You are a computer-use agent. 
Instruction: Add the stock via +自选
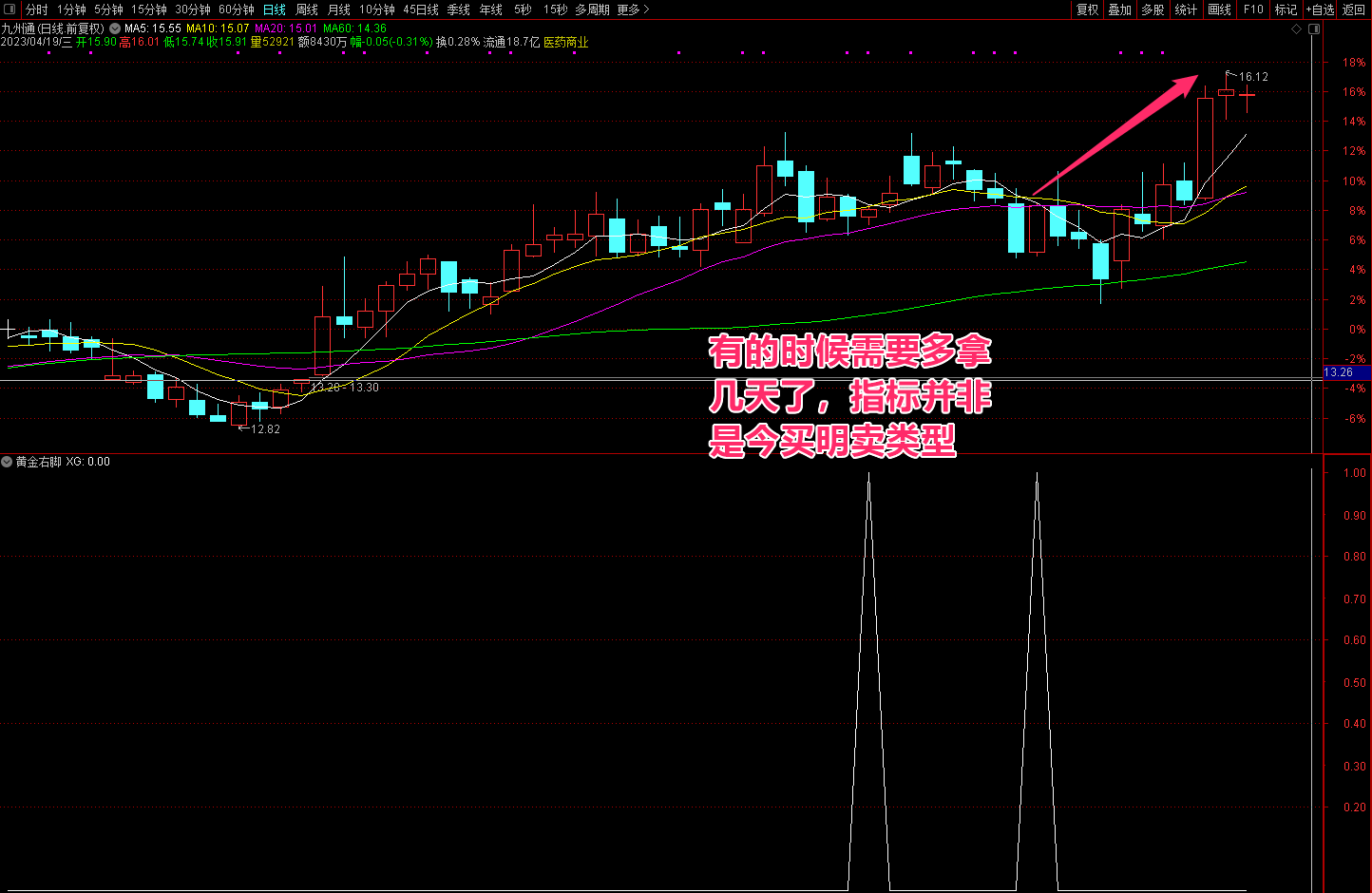[x=1321, y=9]
